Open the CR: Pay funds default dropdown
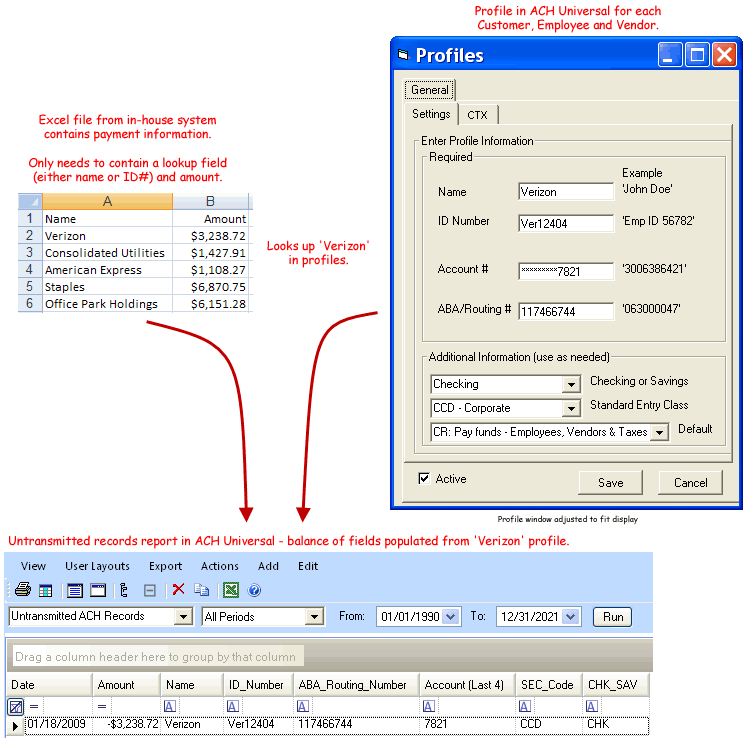This screenshot has height=741, width=748. click(659, 432)
